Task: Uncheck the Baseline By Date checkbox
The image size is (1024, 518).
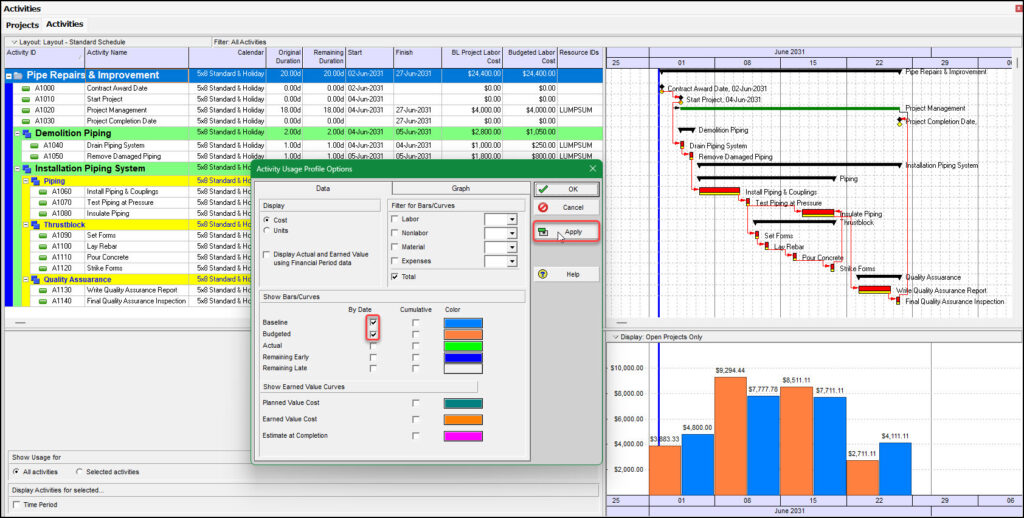Action: coord(373,323)
